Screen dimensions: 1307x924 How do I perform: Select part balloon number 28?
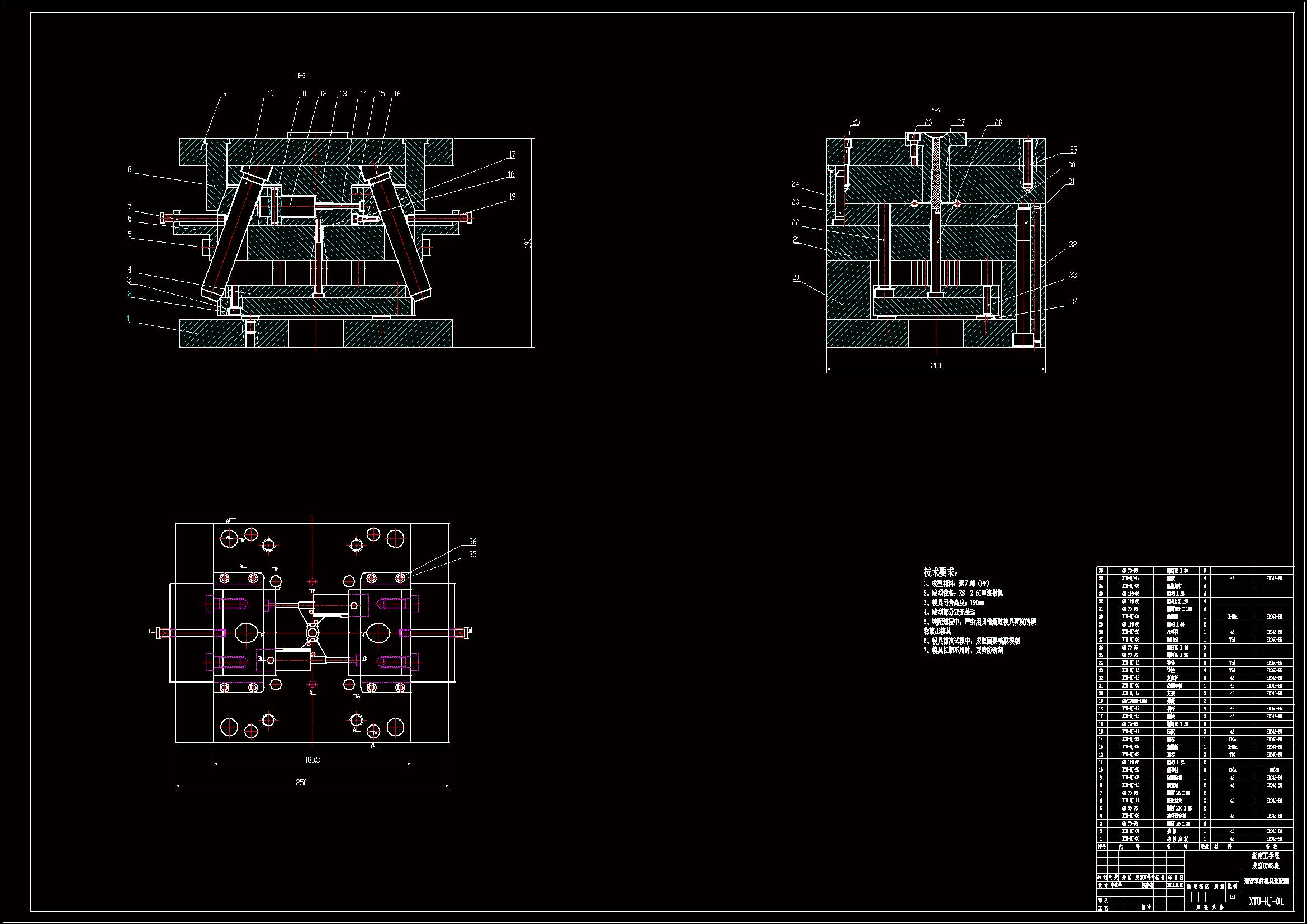click(x=998, y=122)
